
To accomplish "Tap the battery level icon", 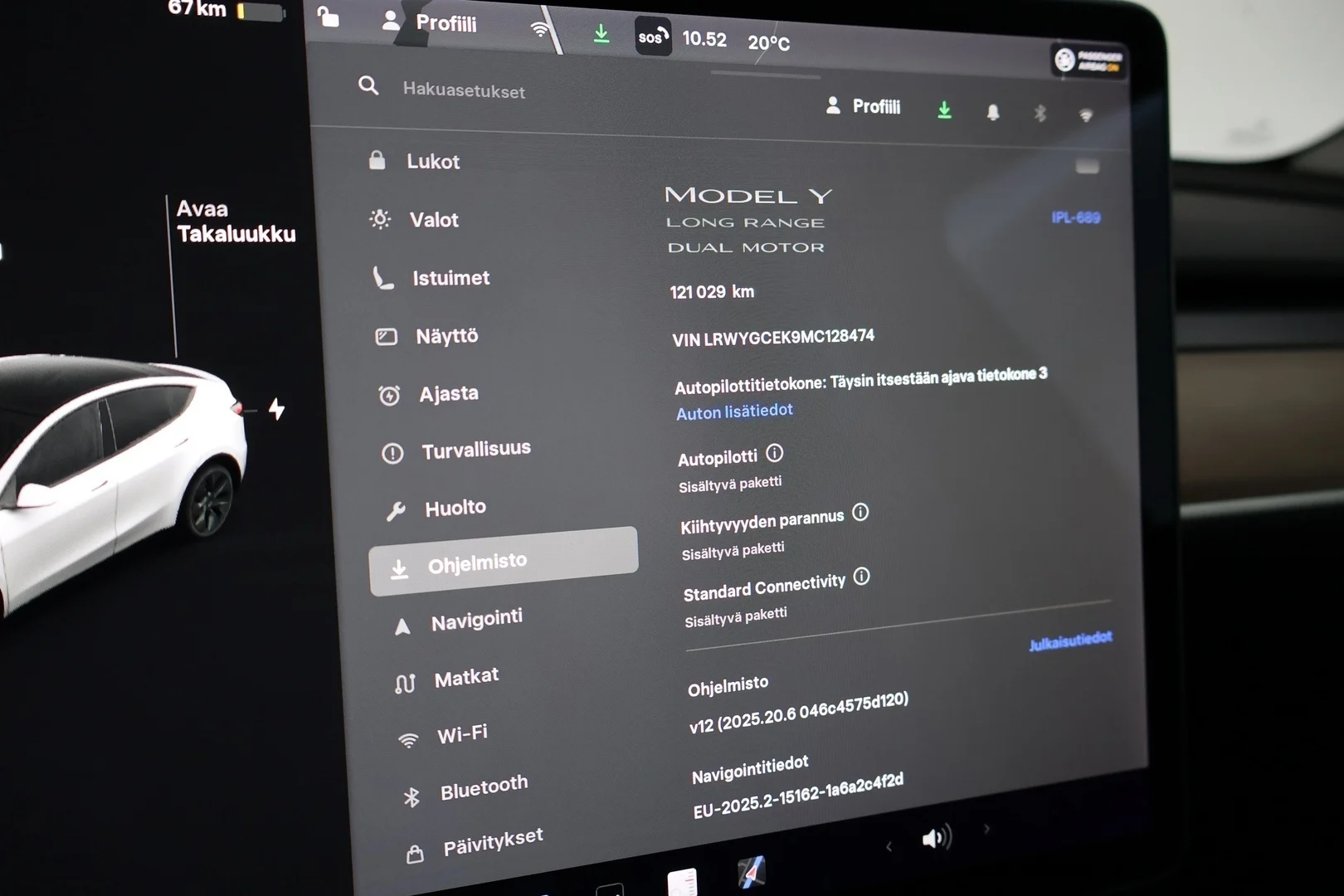I will 261,12.
